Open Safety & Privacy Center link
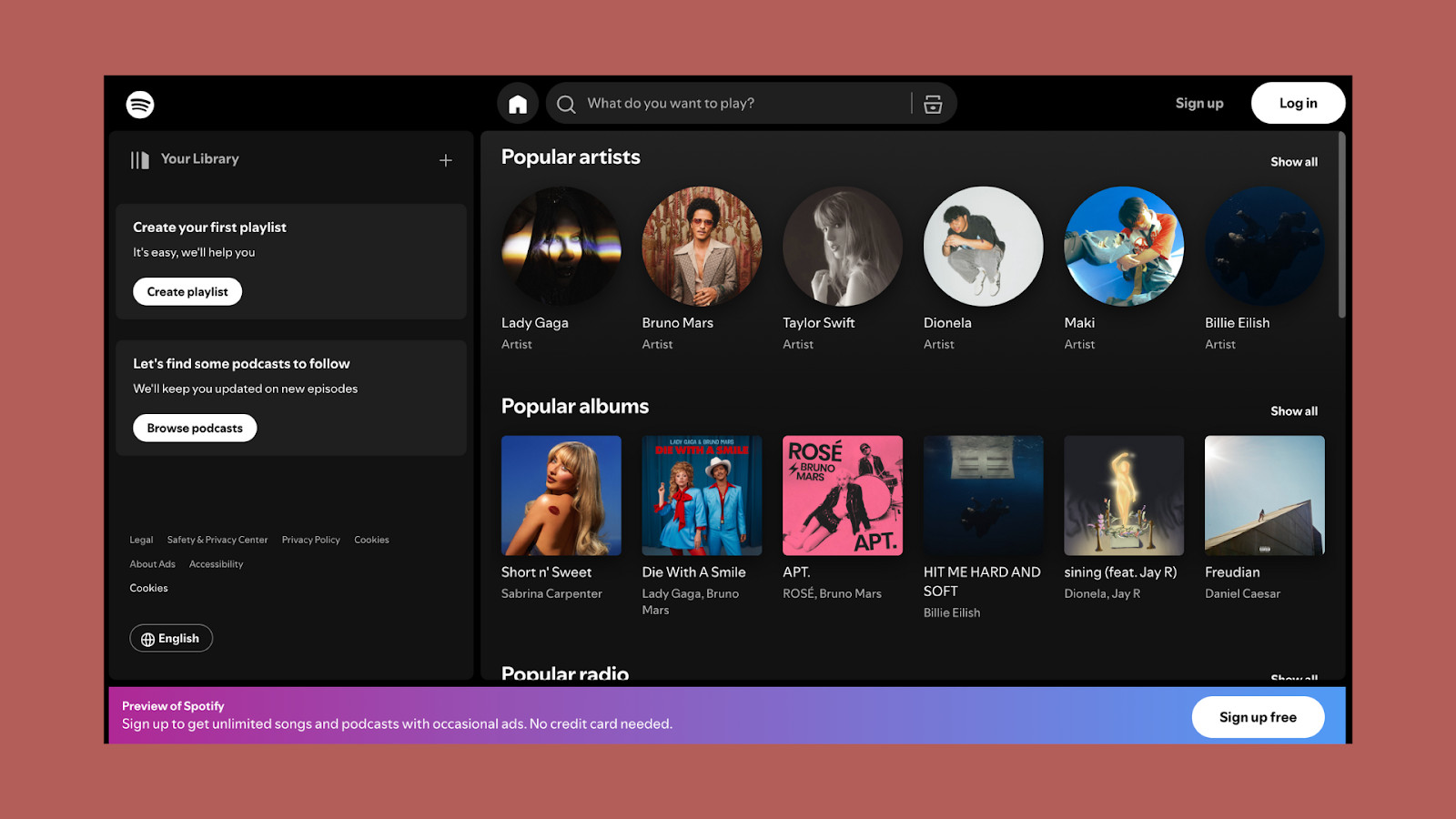This screenshot has width=1456, height=819. [x=217, y=540]
